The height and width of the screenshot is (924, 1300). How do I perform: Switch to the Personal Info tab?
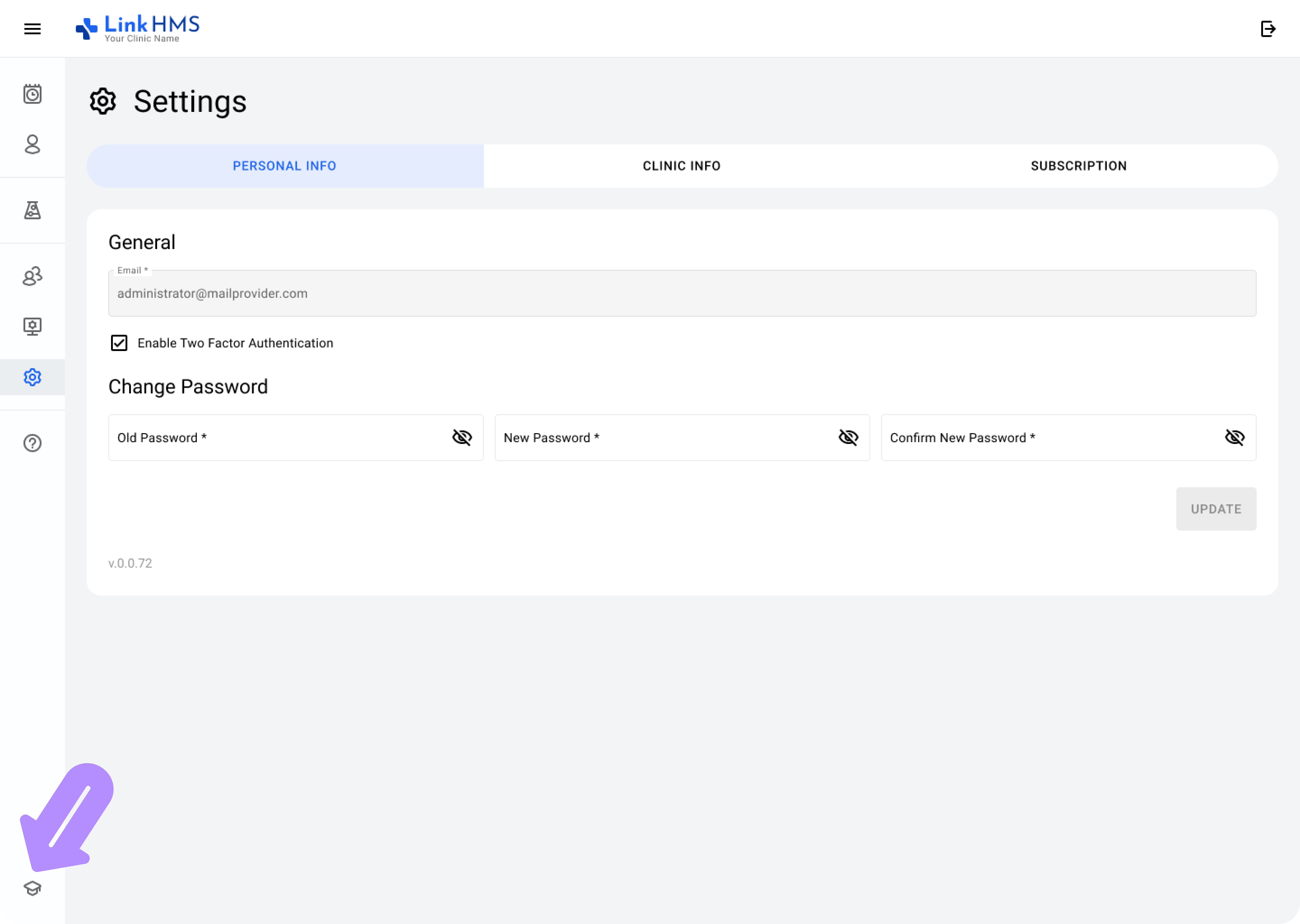click(285, 166)
